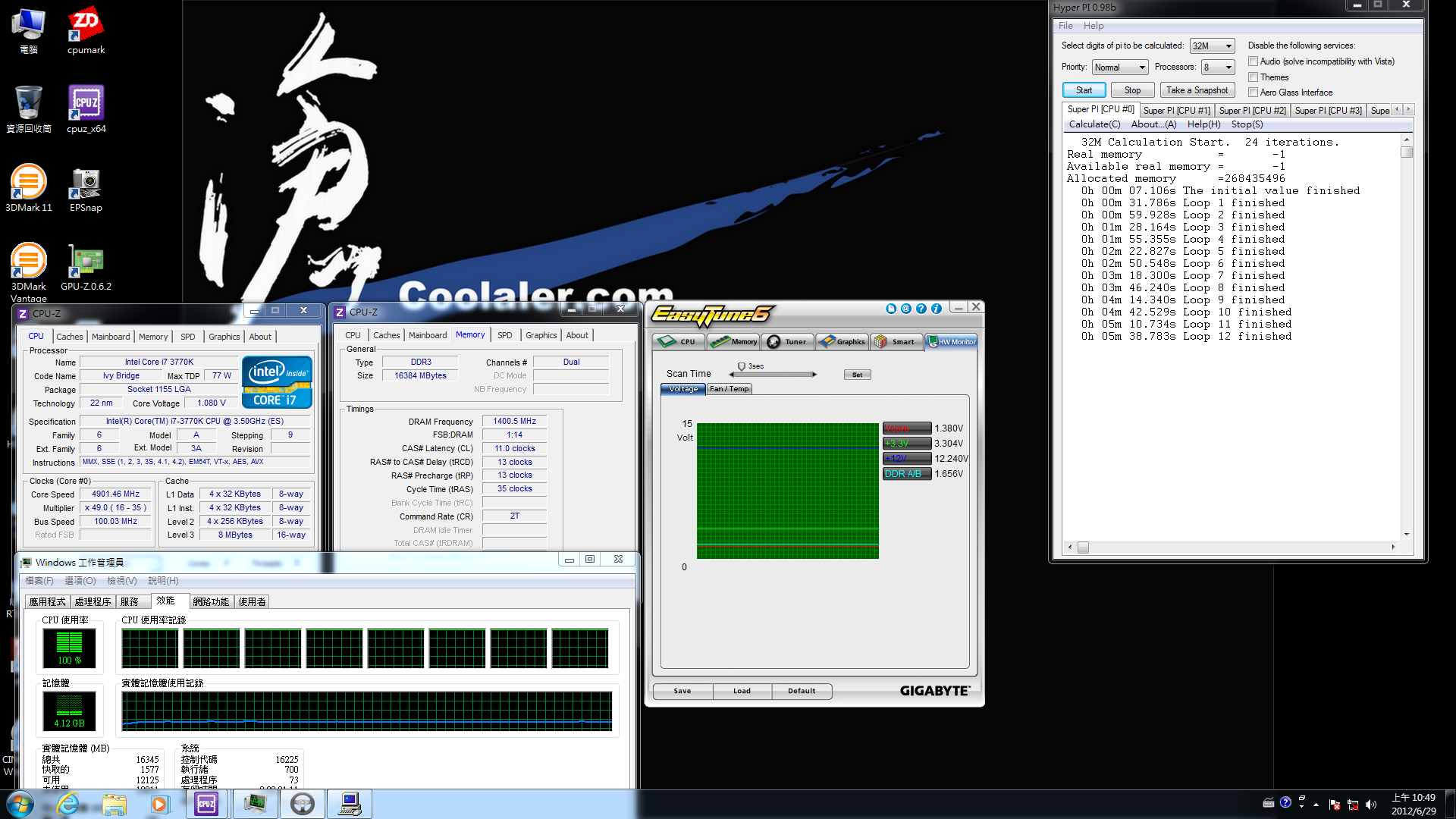Open Windows Explorer folder on taskbar
Viewport: 1456px width, 819px height.
click(x=115, y=804)
